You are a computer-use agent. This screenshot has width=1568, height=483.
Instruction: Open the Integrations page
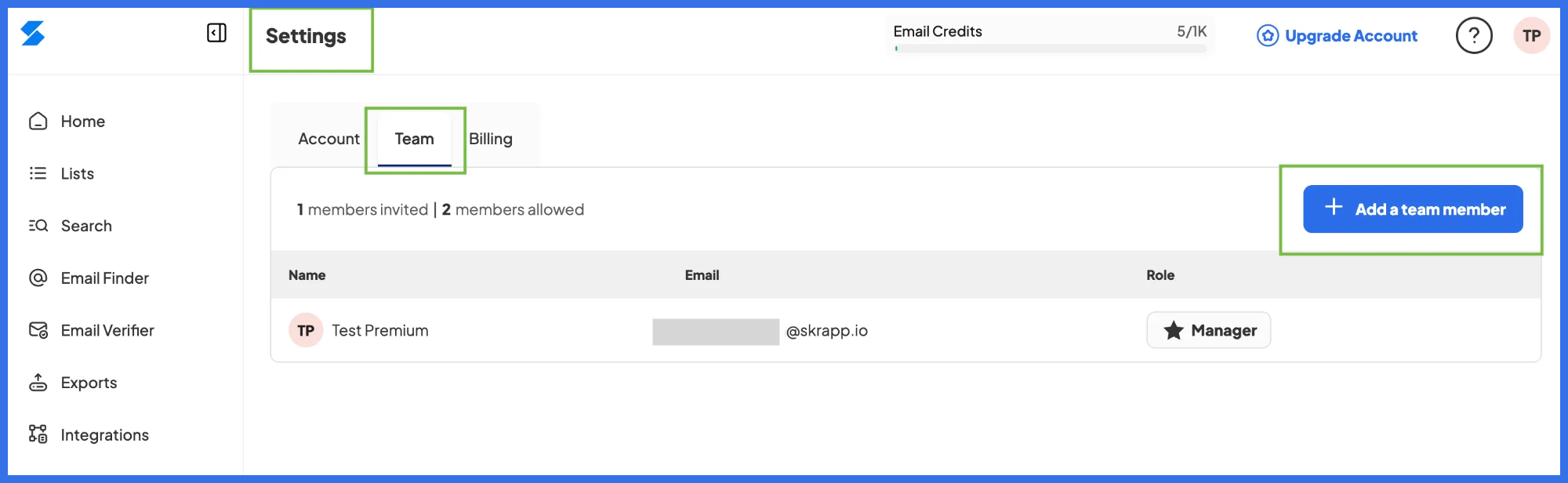tap(89, 434)
